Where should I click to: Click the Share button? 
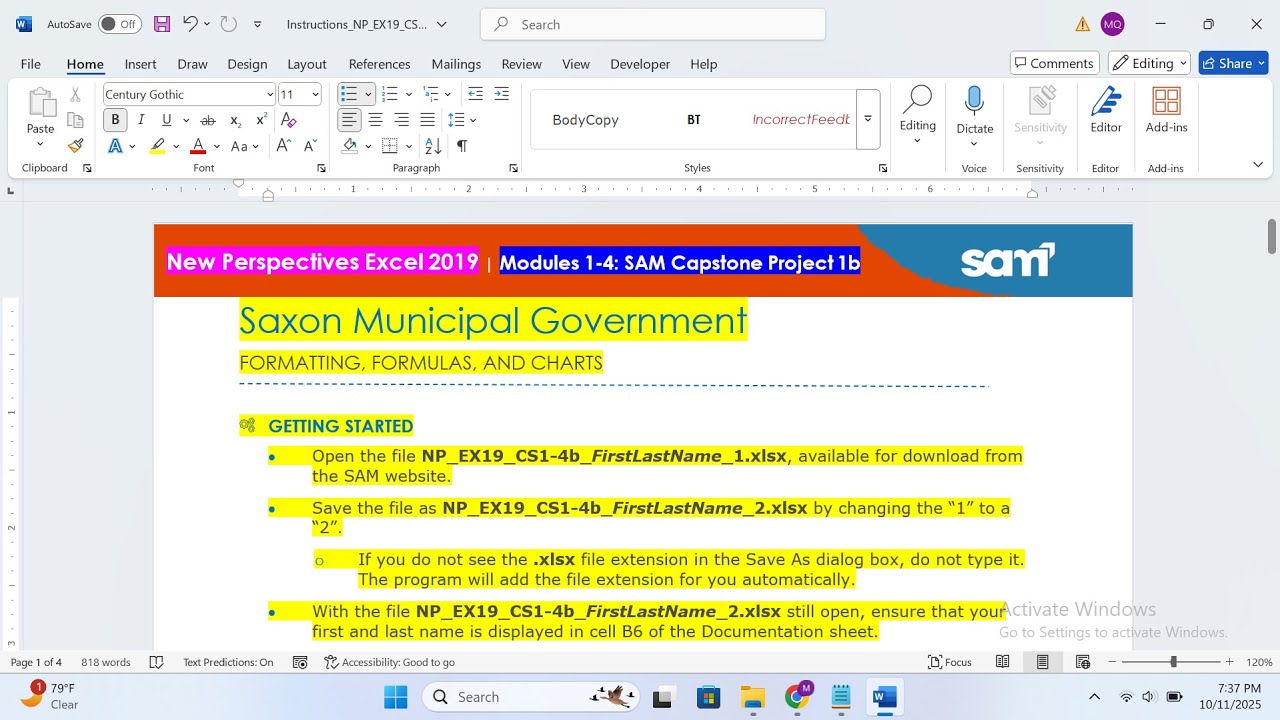tap(1234, 63)
